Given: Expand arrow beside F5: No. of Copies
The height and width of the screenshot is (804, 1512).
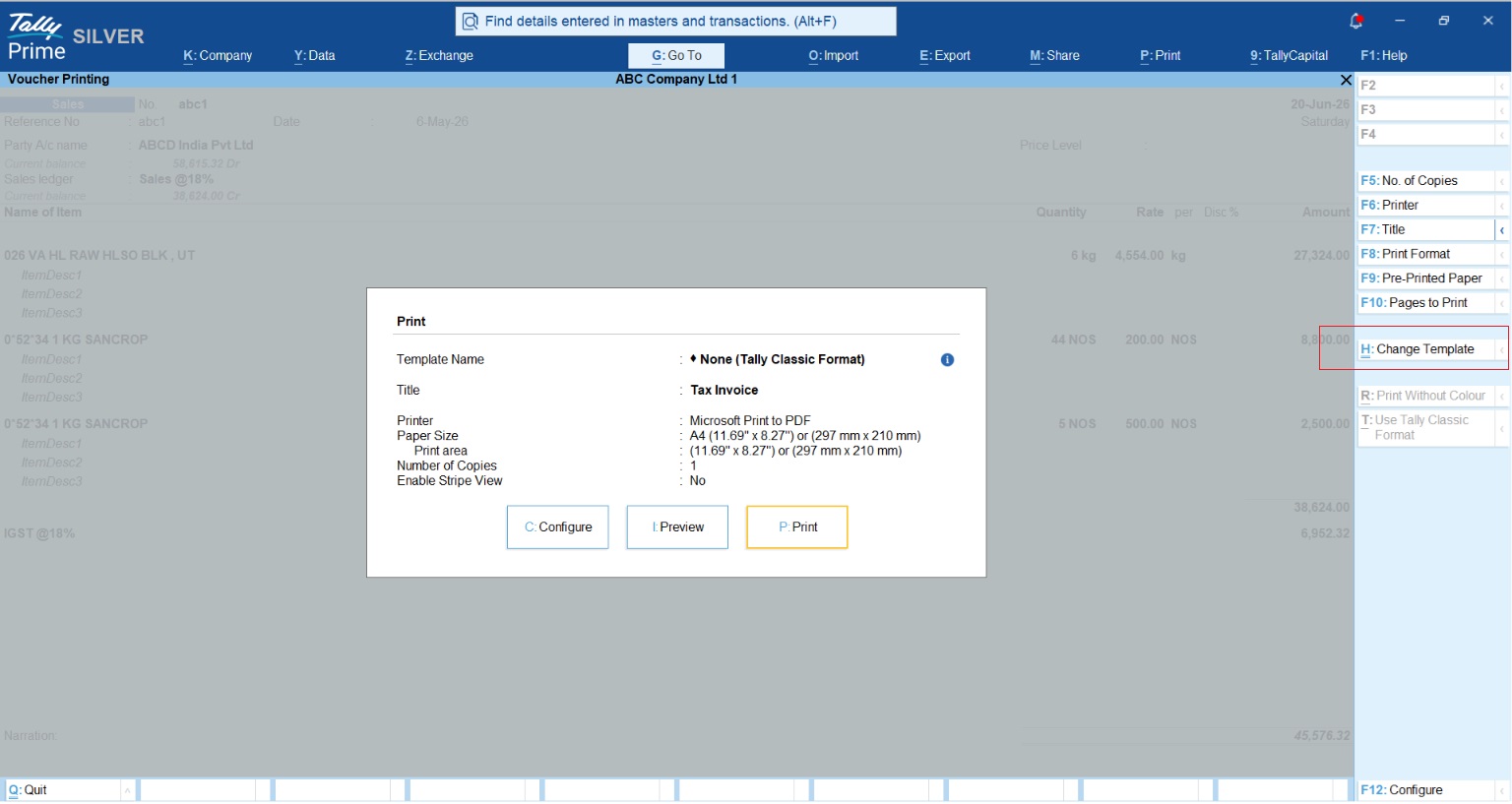Looking at the screenshot, I should (1502, 181).
